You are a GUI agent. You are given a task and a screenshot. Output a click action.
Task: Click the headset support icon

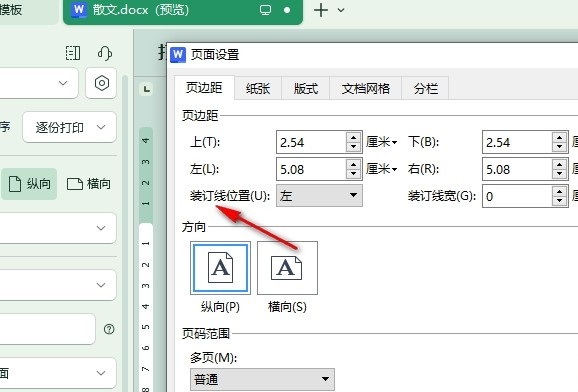[x=105, y=53]
